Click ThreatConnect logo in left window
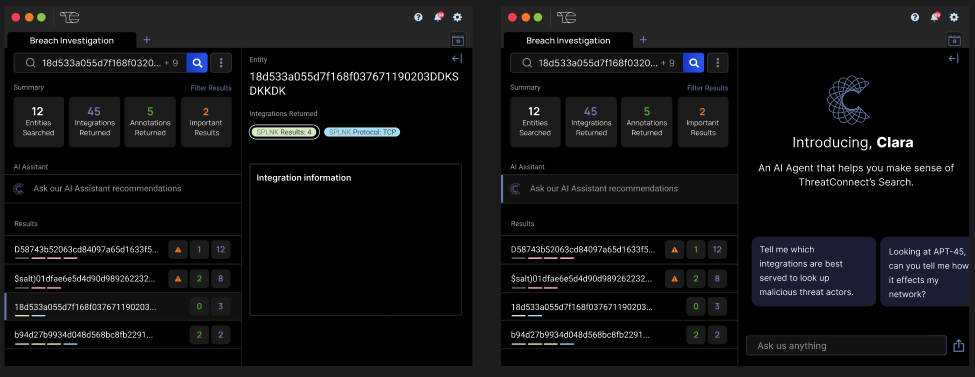The image size is (975, 377). pos(69,17)
